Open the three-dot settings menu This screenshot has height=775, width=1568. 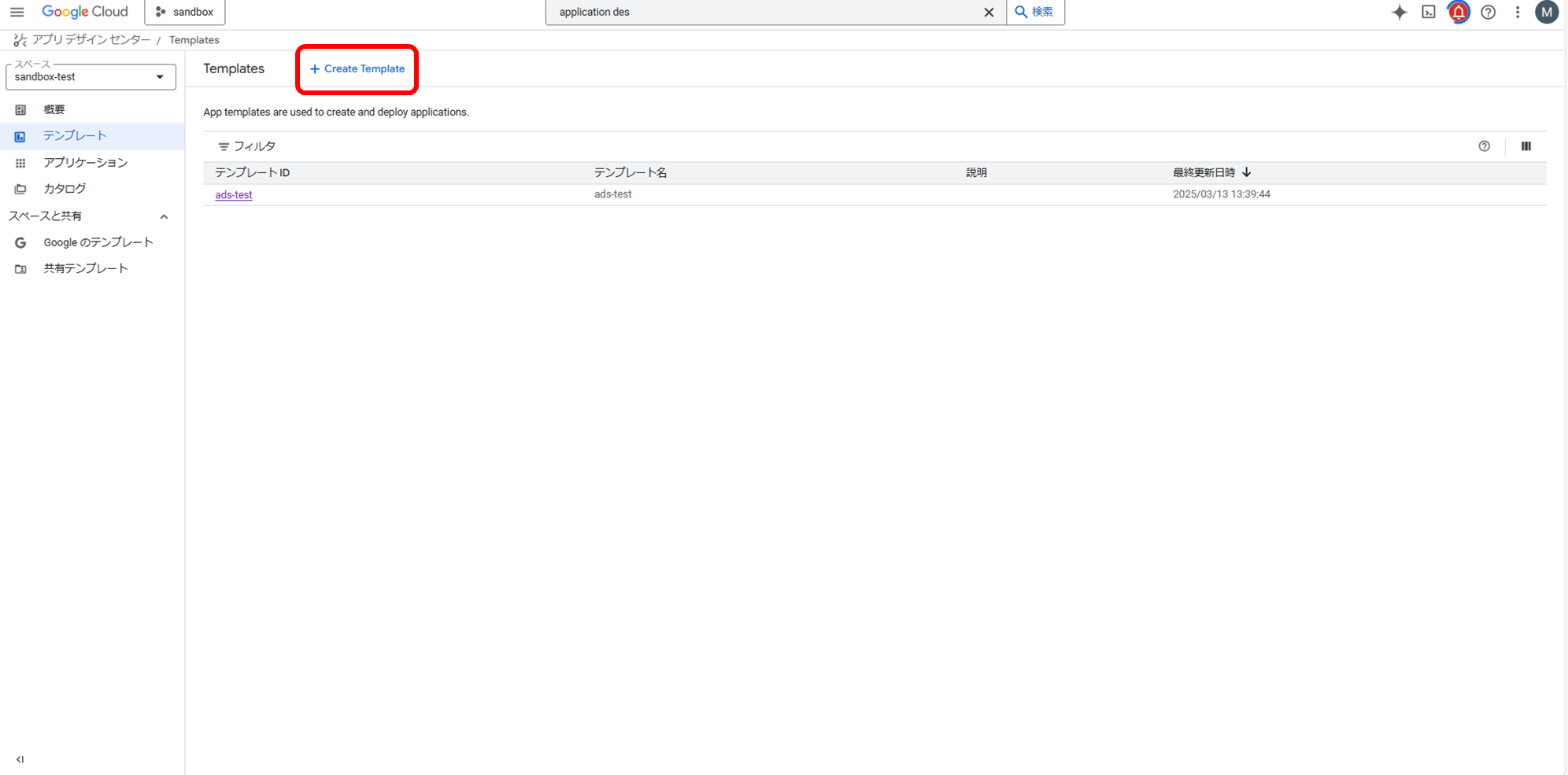click(1518, 12)
